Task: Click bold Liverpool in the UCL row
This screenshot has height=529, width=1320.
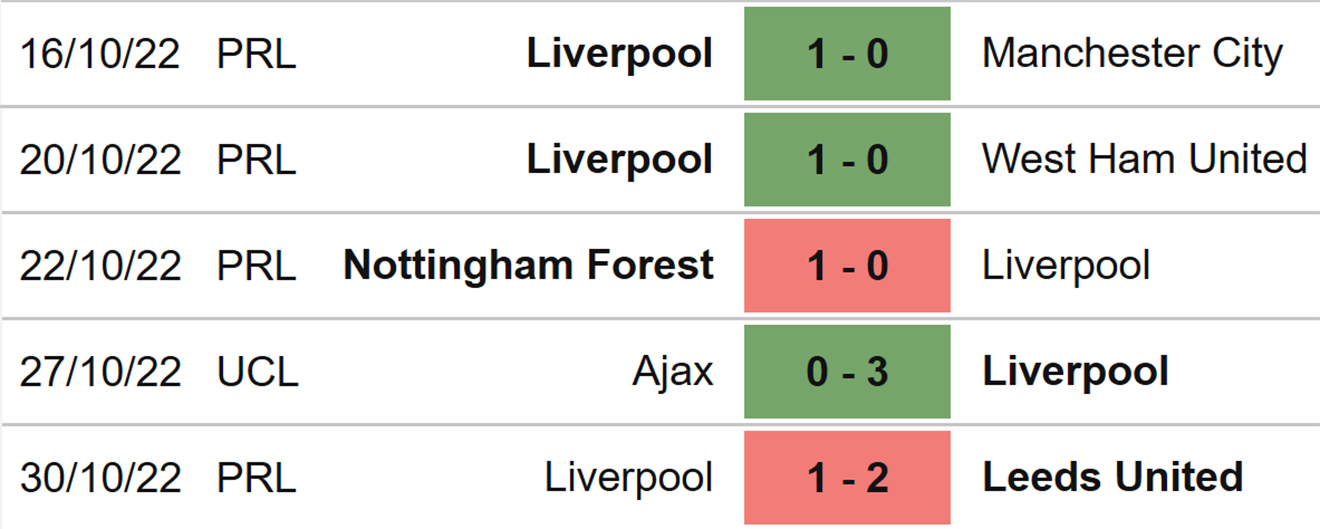Action: pos(1075,372)
